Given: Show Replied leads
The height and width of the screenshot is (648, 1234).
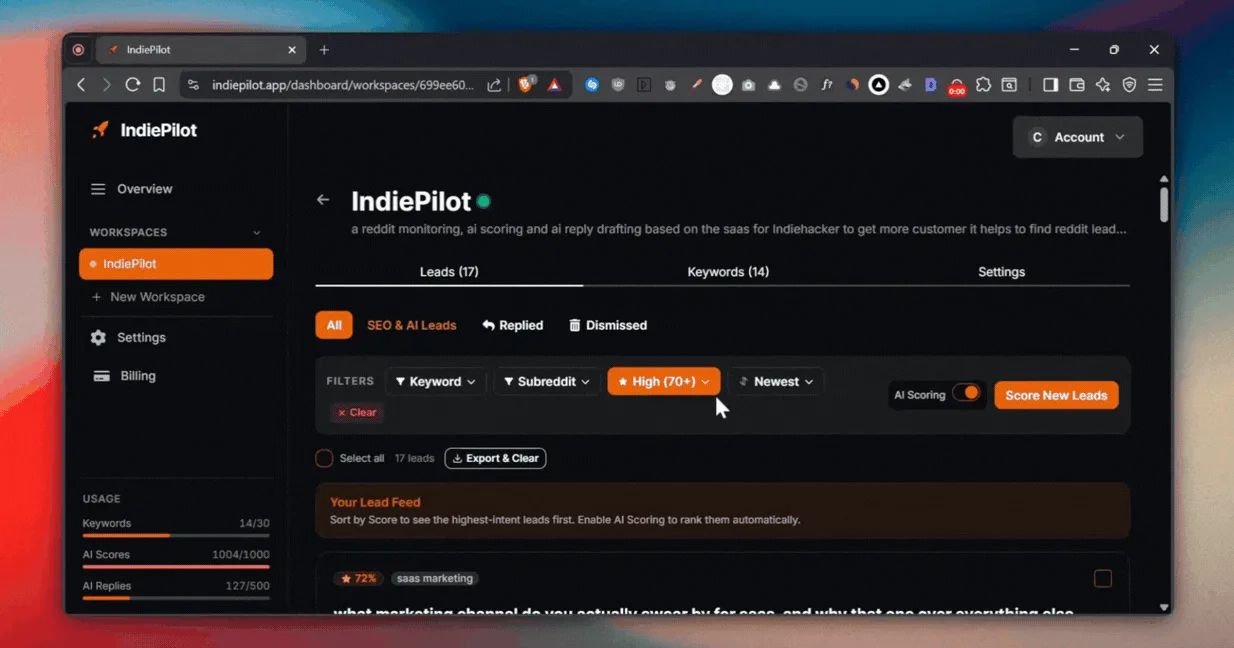Looking at the screenshot, I should click(513, 325).
